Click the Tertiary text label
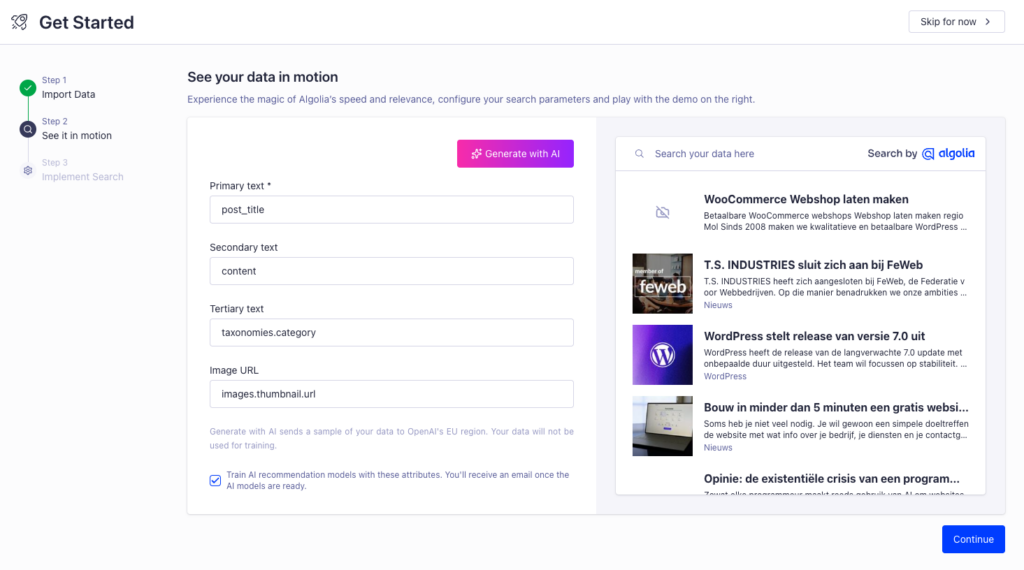The height and width of the screenshot is (570, 1024). (236, 309)
